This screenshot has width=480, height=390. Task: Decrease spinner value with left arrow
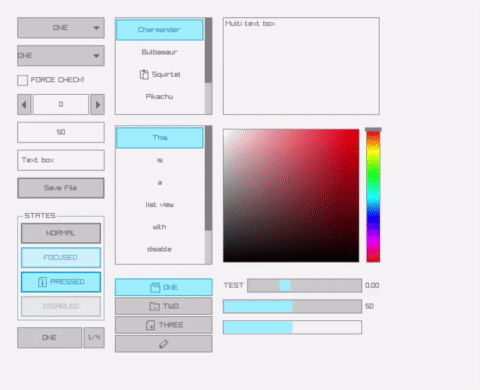[x=24, y=105]
